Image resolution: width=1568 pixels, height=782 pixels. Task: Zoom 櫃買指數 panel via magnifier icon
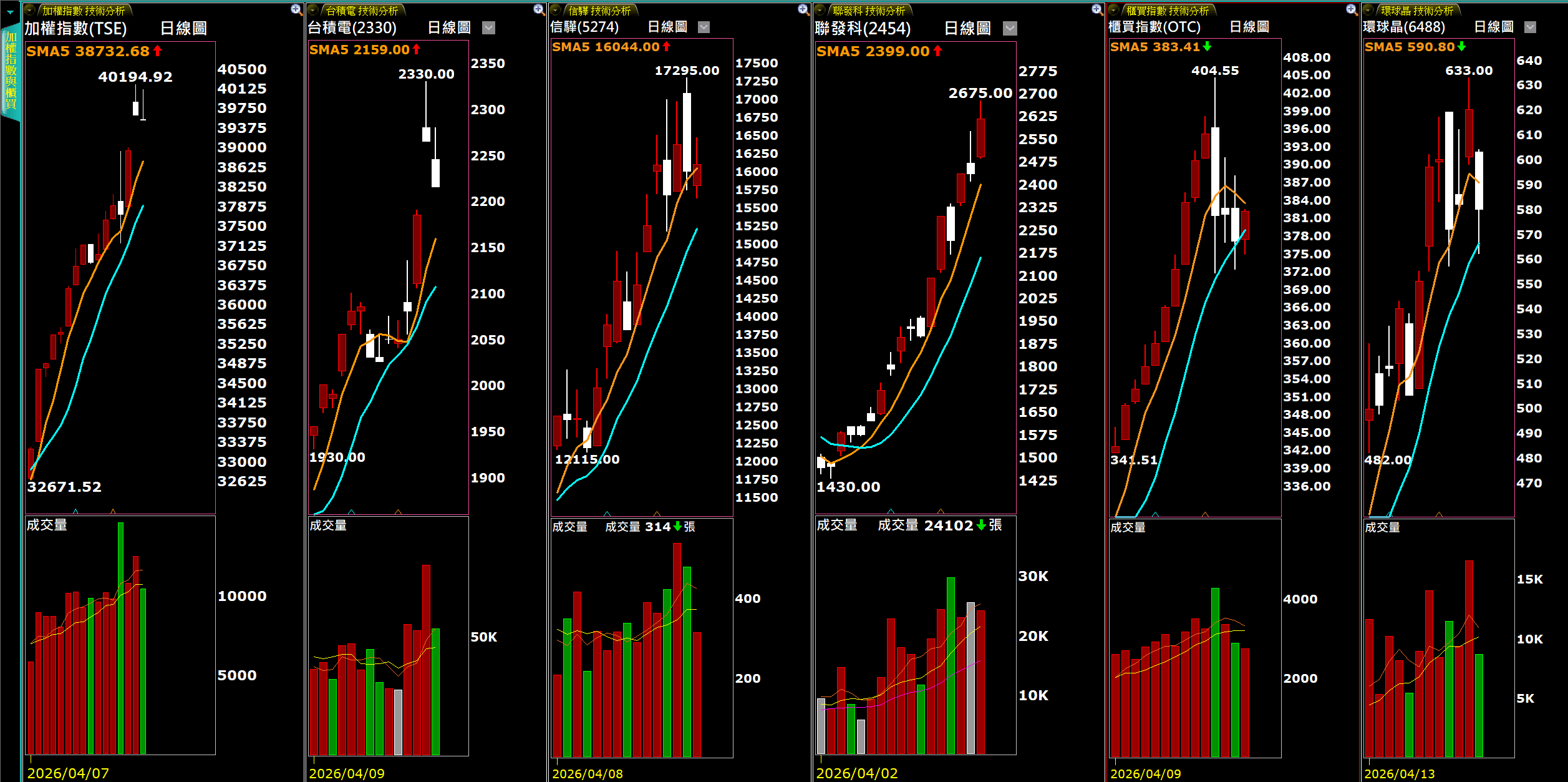point(1351,9)
